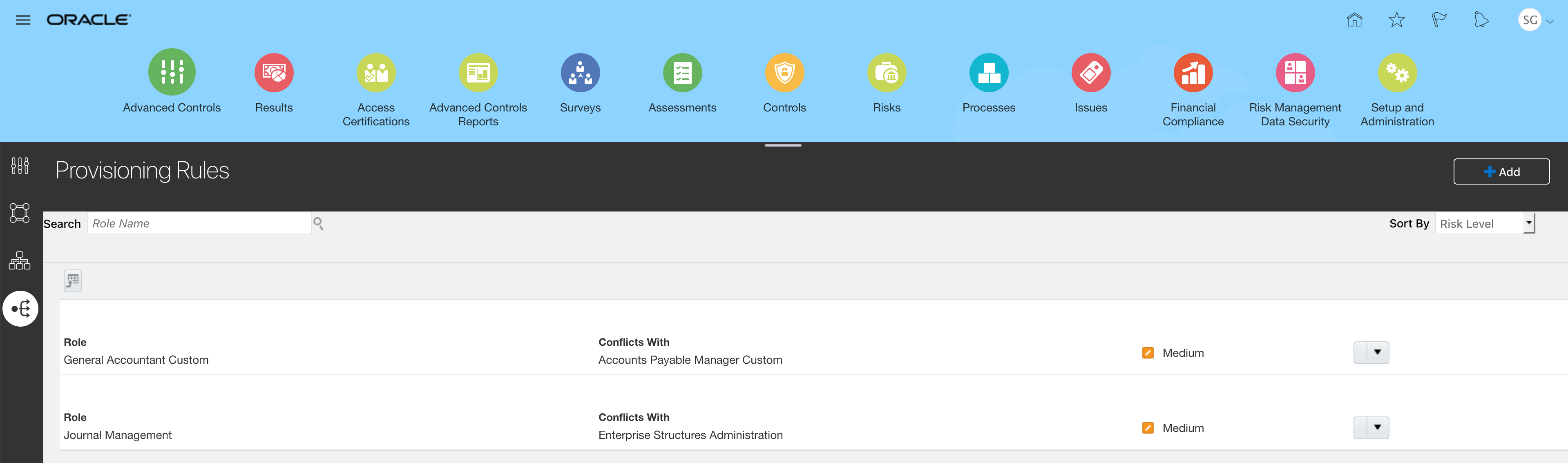Viewport: 1568px width, 463px height.
Task: Click the collapse handle below the module icons
Action: point(783,145)
